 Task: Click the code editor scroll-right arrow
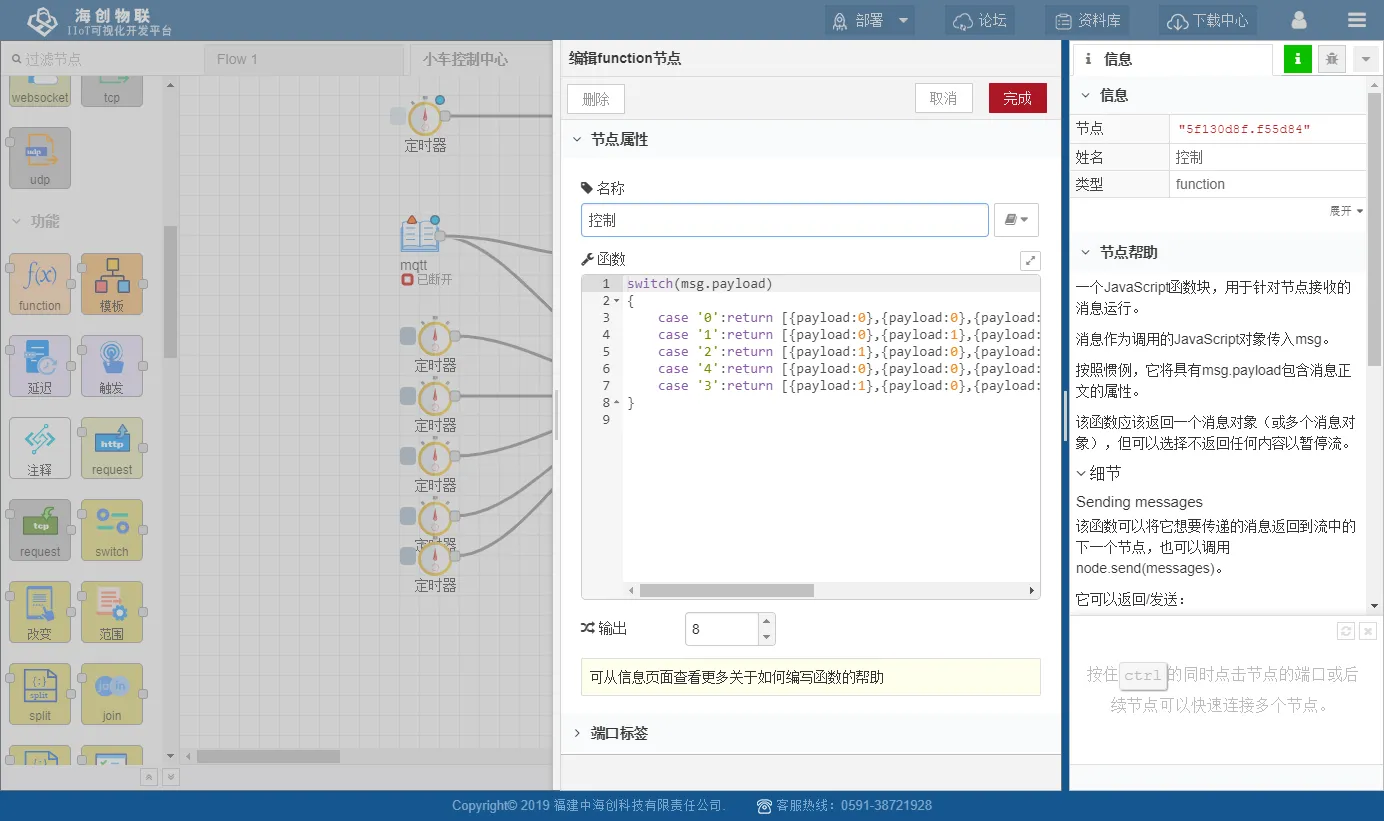[1033, 591]
